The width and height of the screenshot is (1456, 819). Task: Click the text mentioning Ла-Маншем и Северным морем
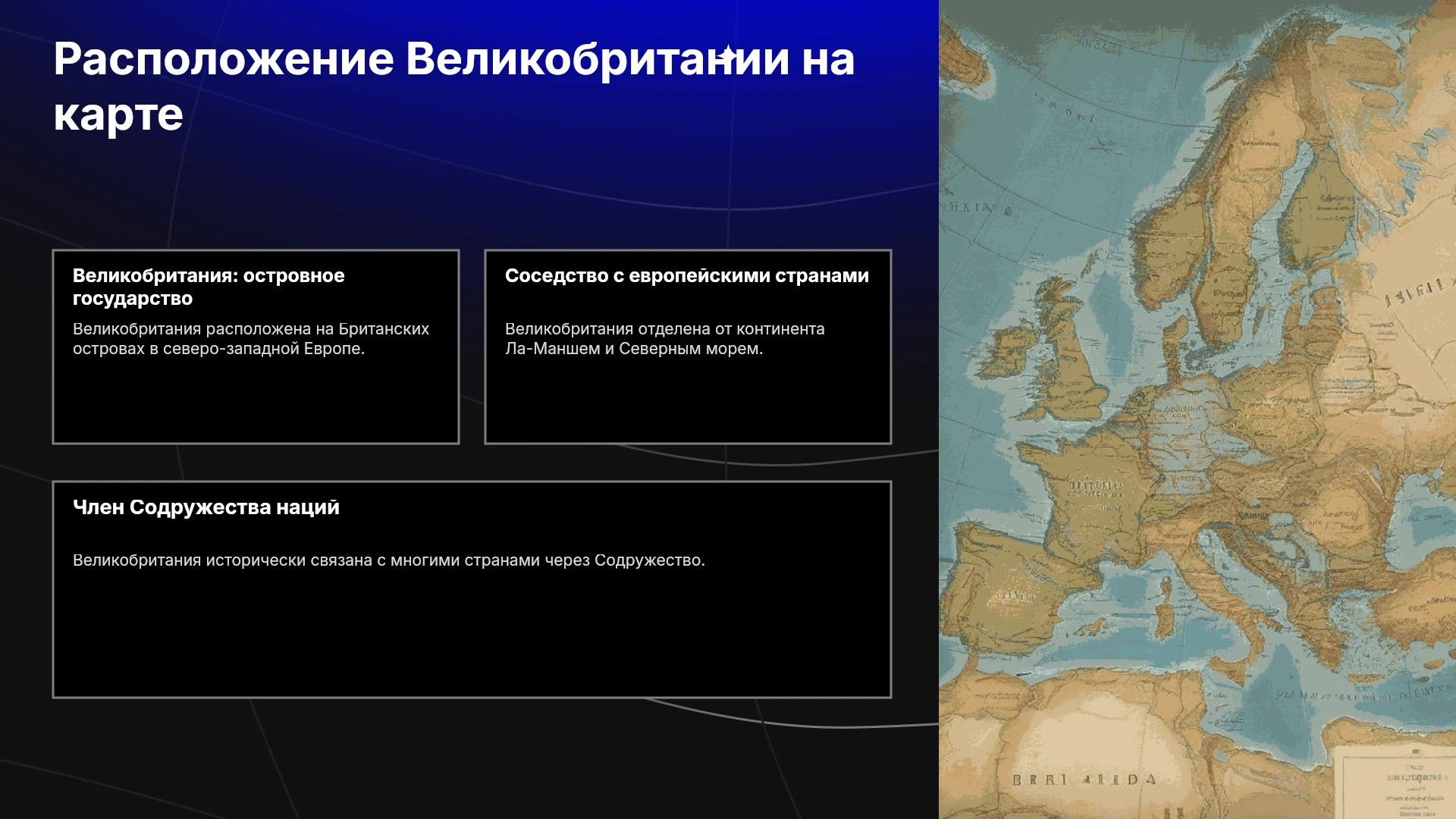click(665, 339)
